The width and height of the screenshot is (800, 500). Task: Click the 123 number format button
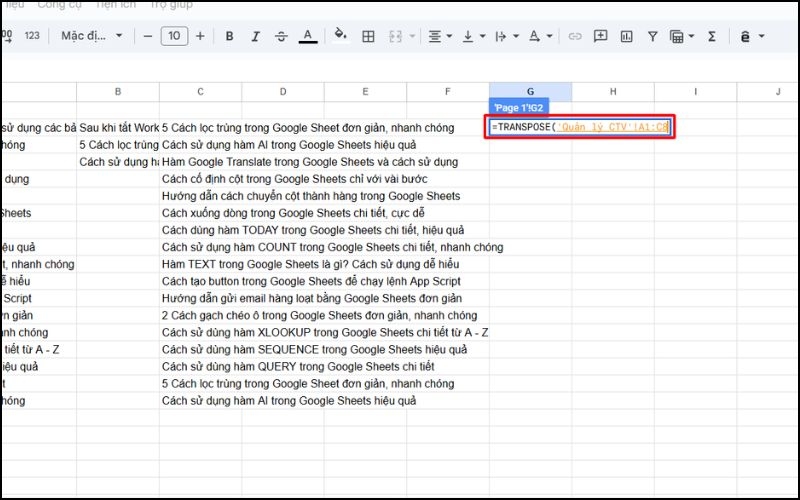(32, 36)
